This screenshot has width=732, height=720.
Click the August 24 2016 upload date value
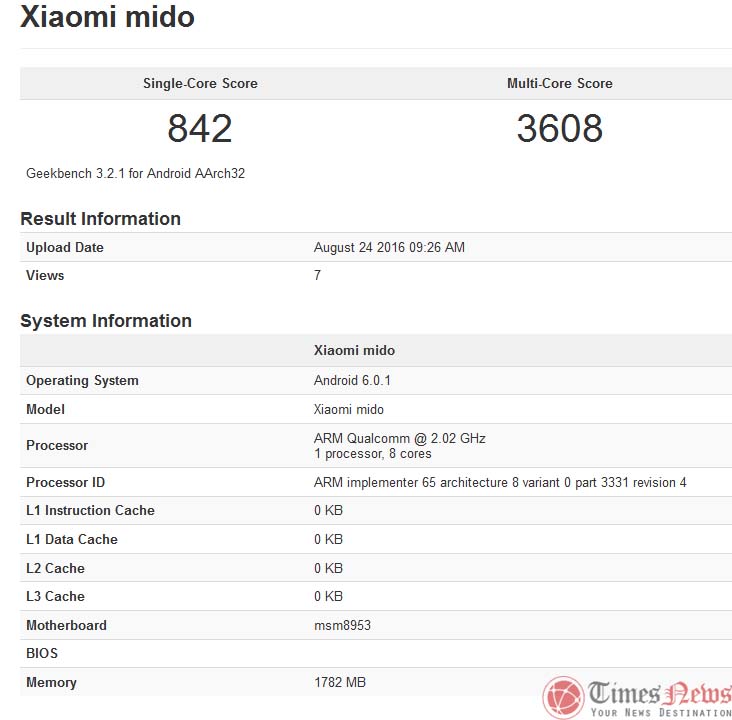(389, 247)
